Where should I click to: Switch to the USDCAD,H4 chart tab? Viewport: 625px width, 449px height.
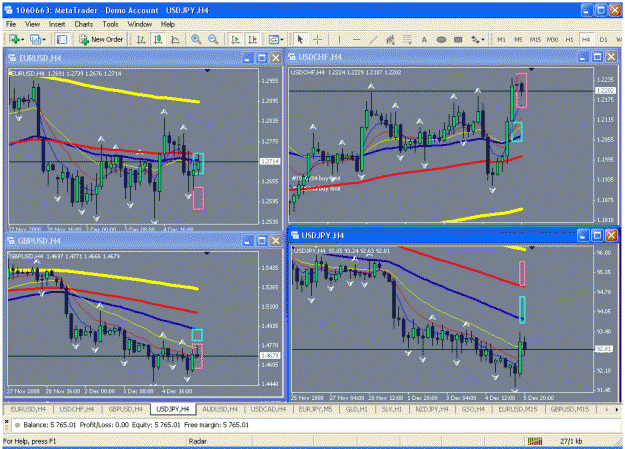click(268, 409)
